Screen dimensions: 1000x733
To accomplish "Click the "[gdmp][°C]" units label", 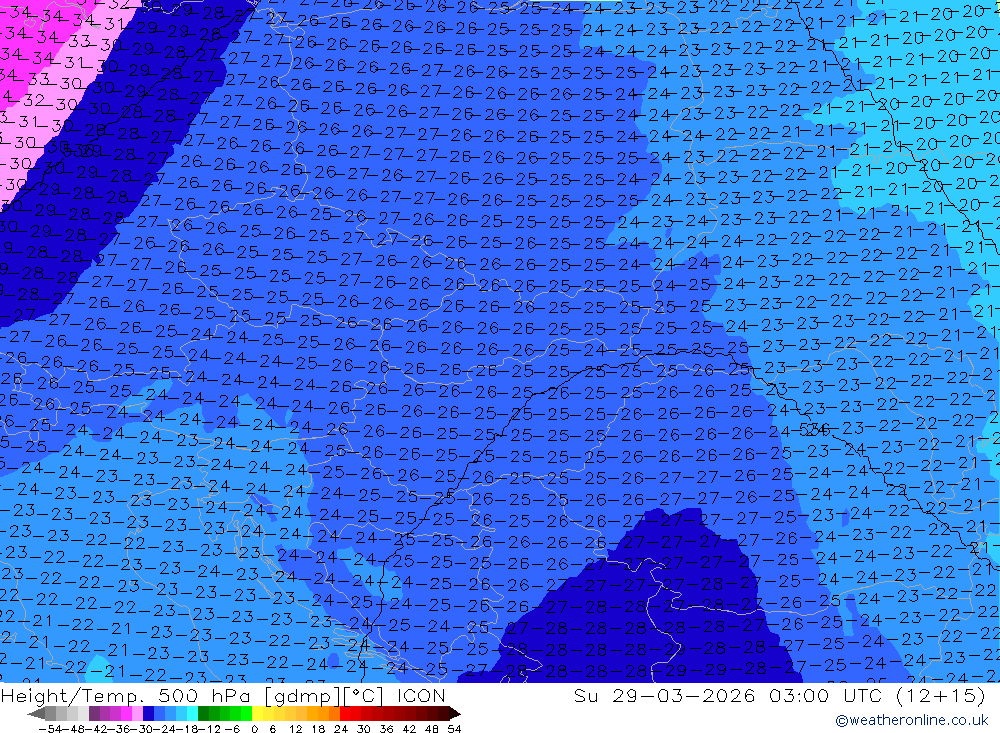I will 324,697.
